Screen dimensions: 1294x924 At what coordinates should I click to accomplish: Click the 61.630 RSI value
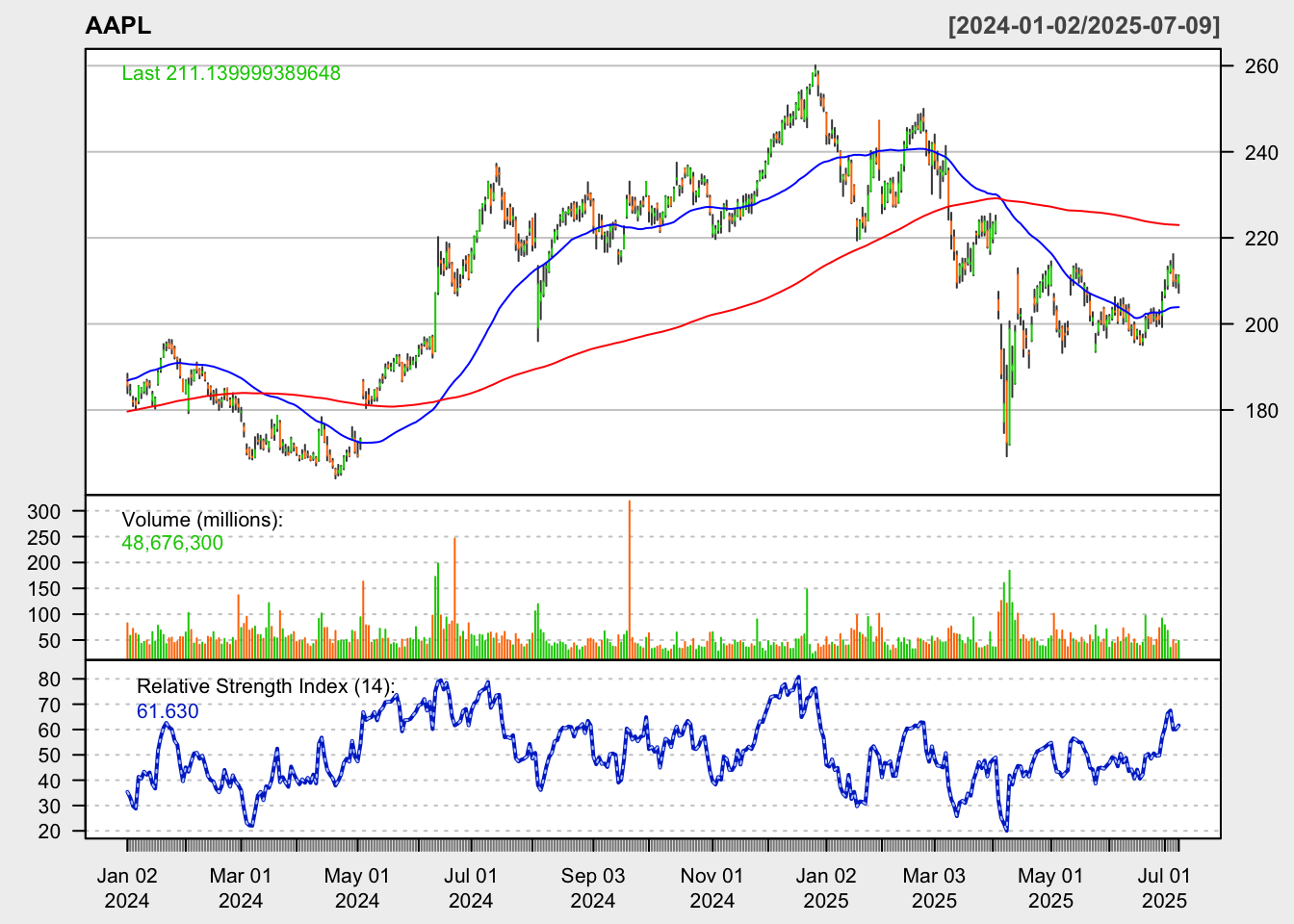click(x=168, y=711)
